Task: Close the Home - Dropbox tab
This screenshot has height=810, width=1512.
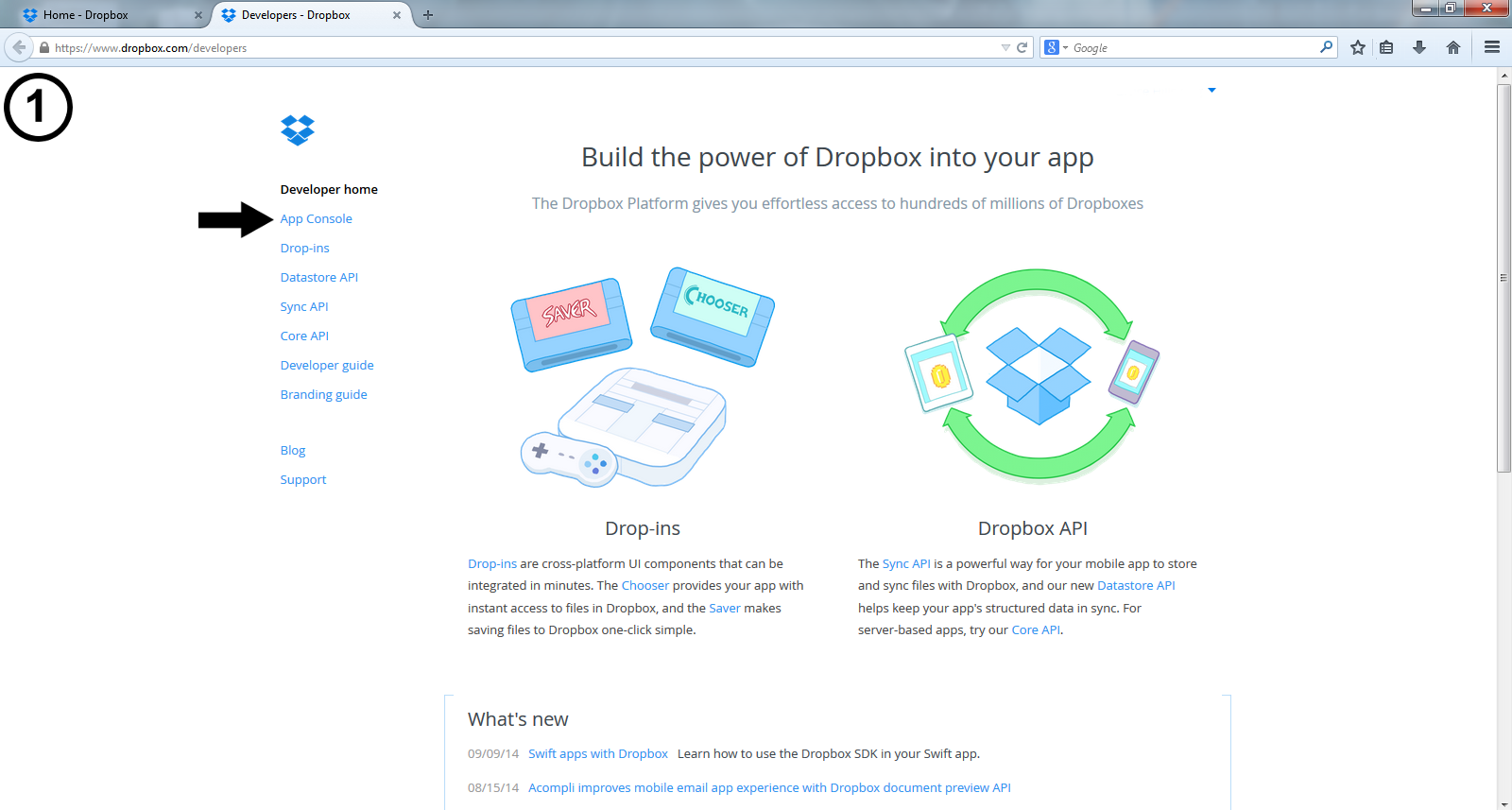Action: coord(198,15)
